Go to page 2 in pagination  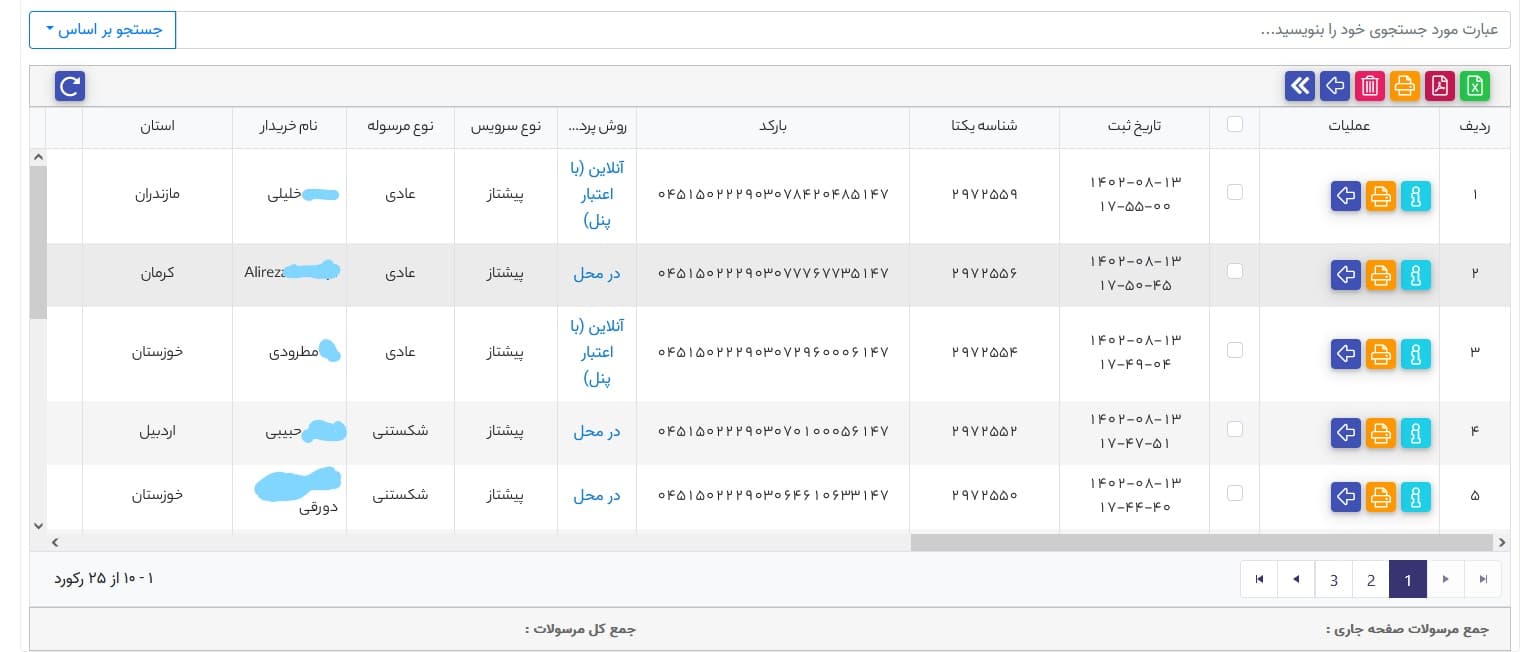tap(1371, 579)
